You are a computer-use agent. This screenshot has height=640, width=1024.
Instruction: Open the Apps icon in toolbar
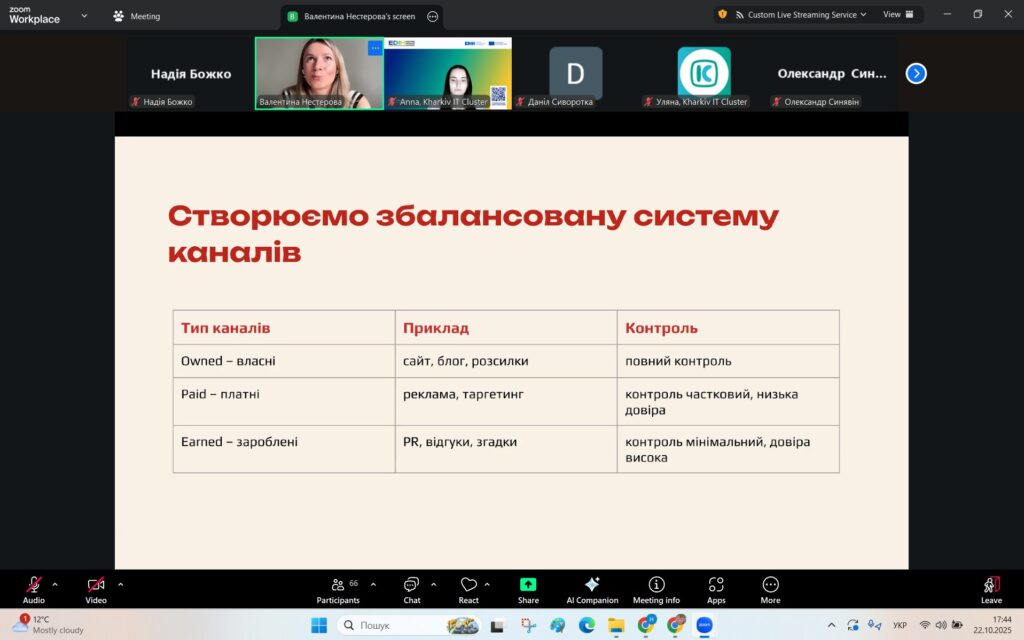716,585
